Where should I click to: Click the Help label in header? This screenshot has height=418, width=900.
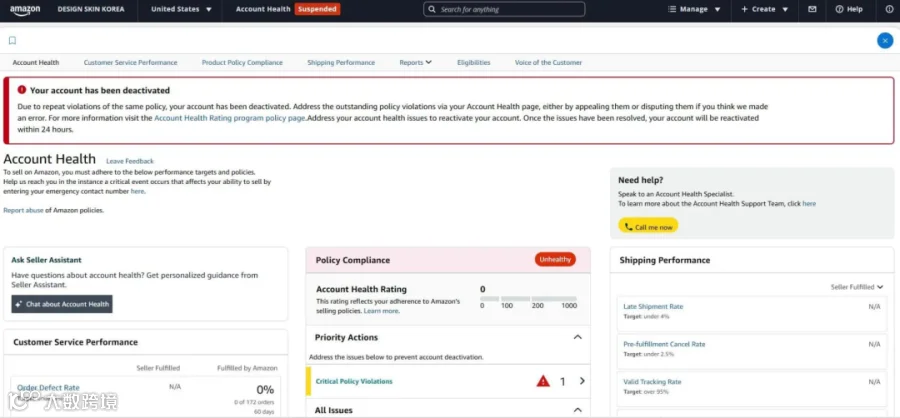855,9
